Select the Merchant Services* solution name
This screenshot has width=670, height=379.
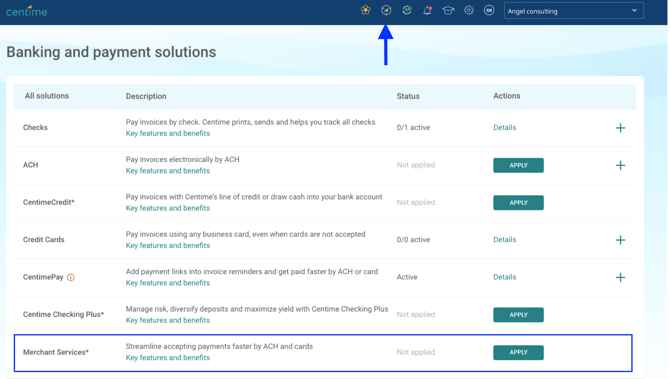click(x=56, y=352)
